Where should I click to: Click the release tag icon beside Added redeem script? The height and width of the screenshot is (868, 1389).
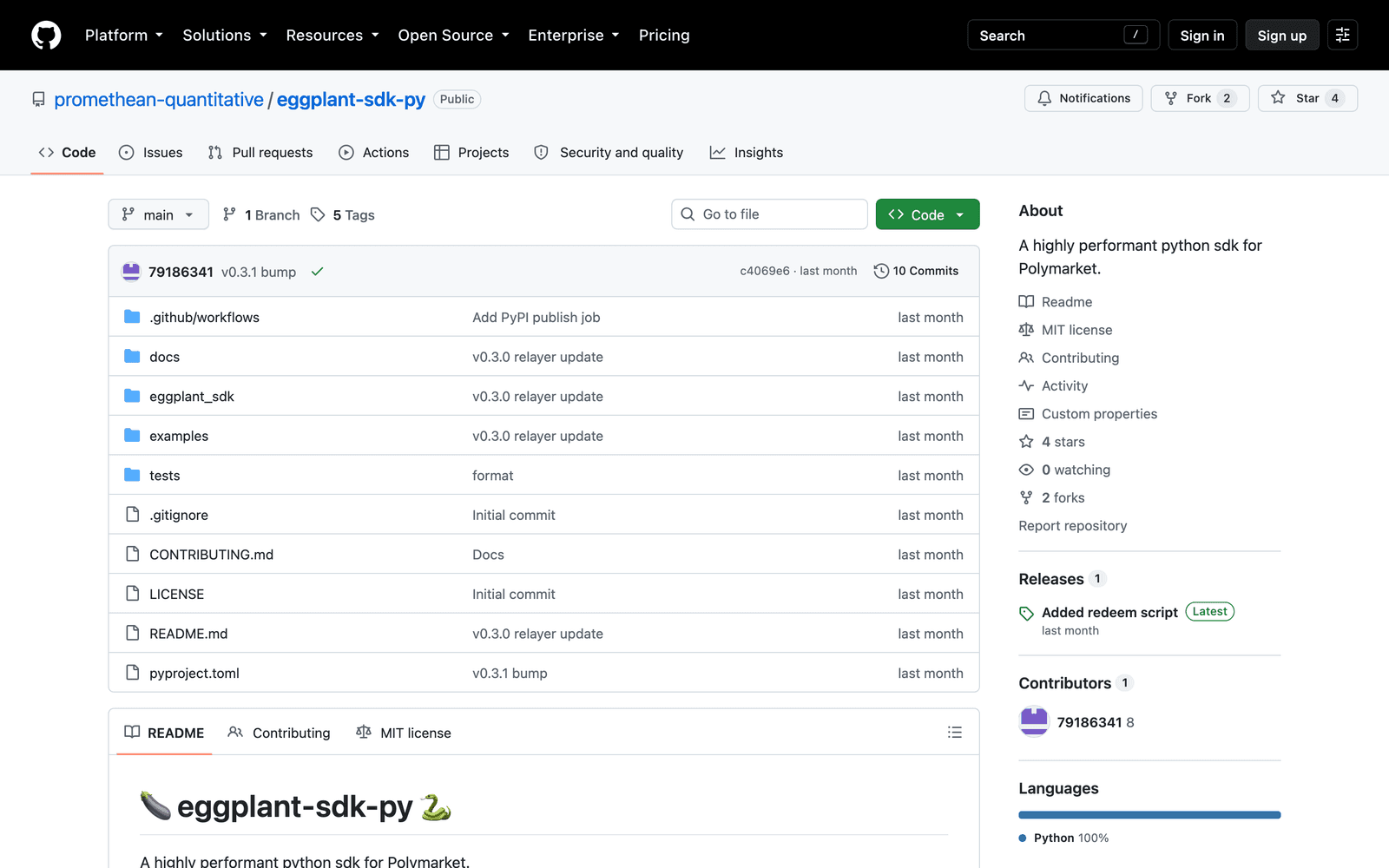click(1026, 614)
